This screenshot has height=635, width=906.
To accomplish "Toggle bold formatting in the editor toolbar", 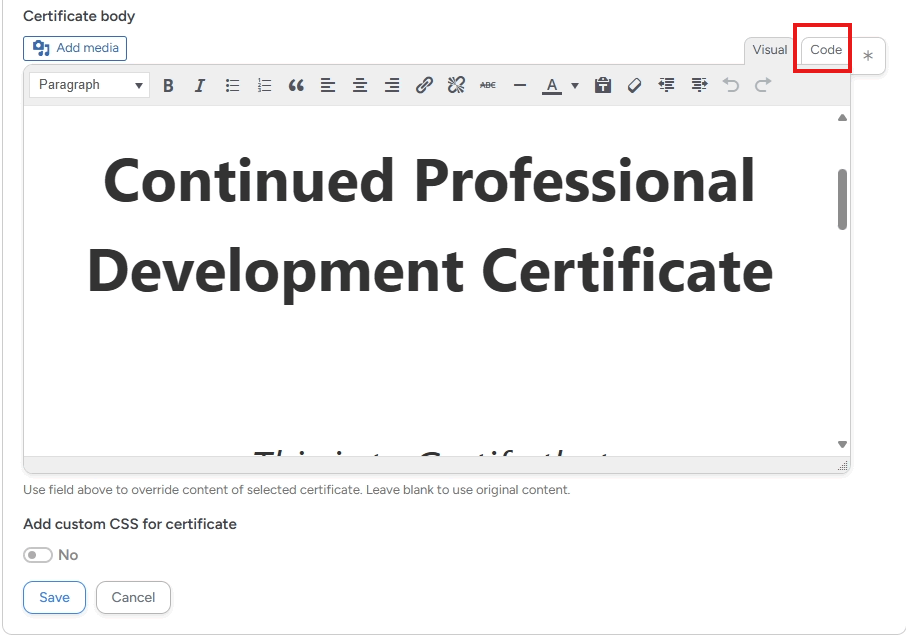I will [168, 86].
